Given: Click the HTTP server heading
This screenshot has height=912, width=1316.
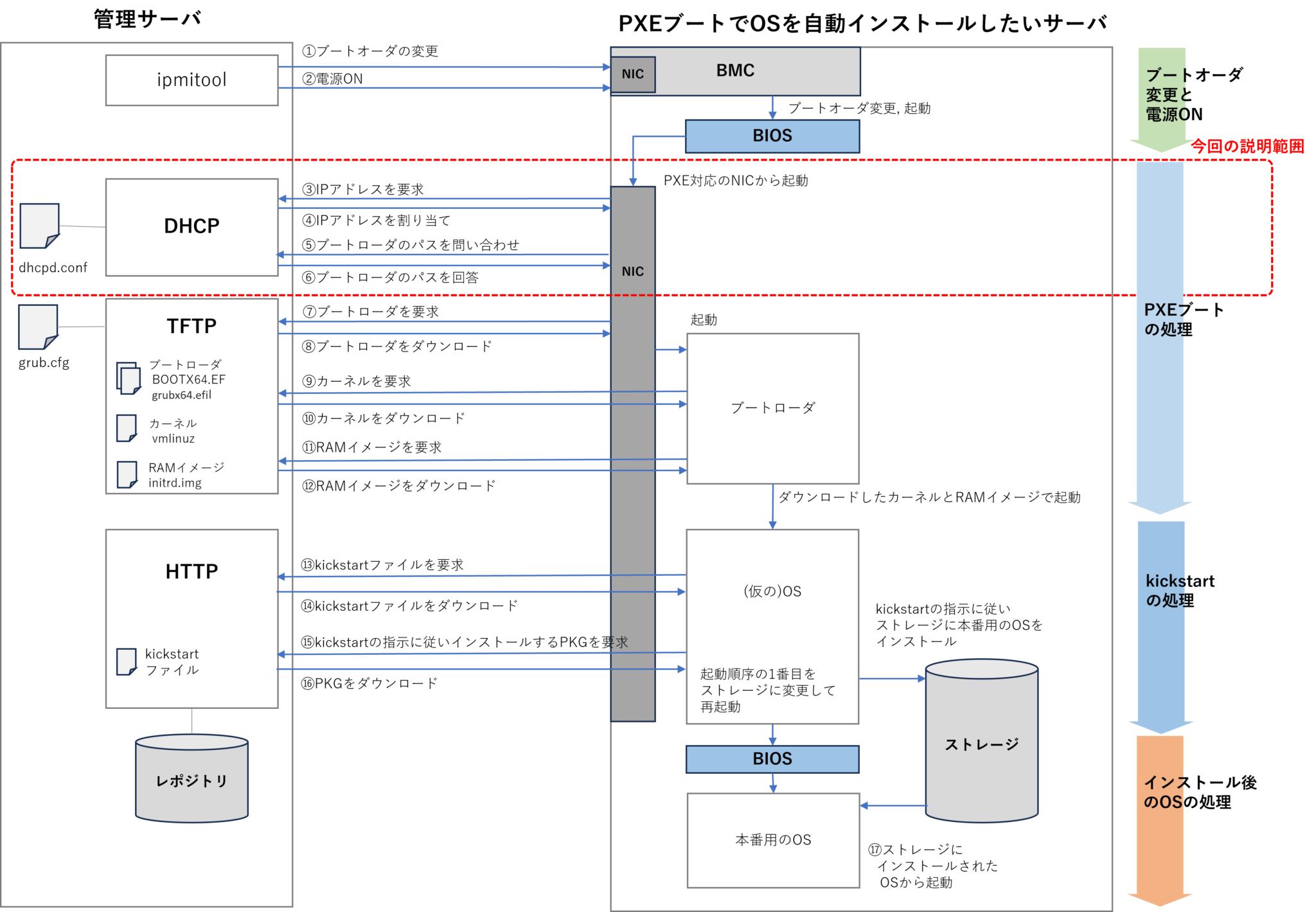Looking at the screenshot, I should (191, 571).
